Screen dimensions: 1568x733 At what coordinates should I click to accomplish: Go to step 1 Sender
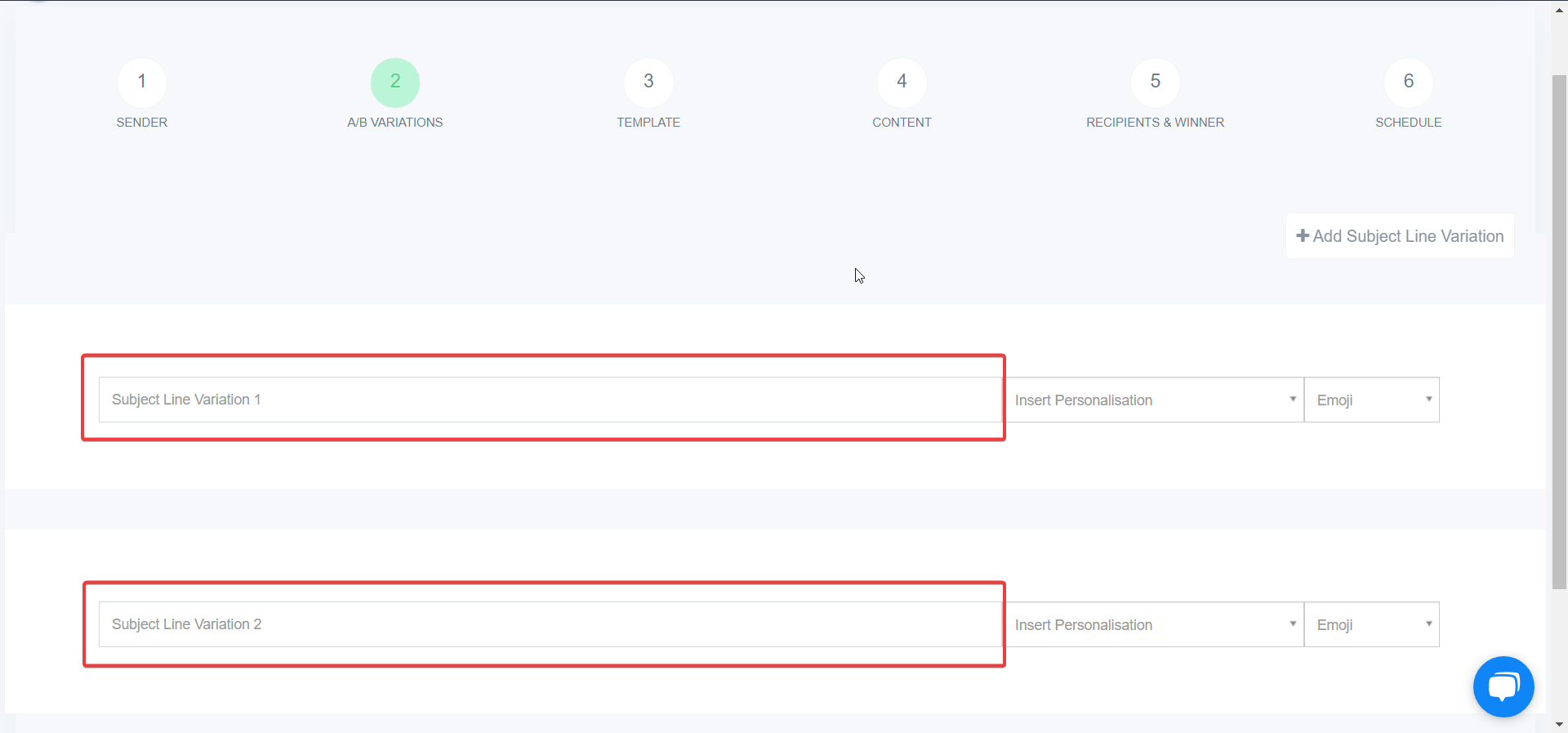(x=142, y=82)
